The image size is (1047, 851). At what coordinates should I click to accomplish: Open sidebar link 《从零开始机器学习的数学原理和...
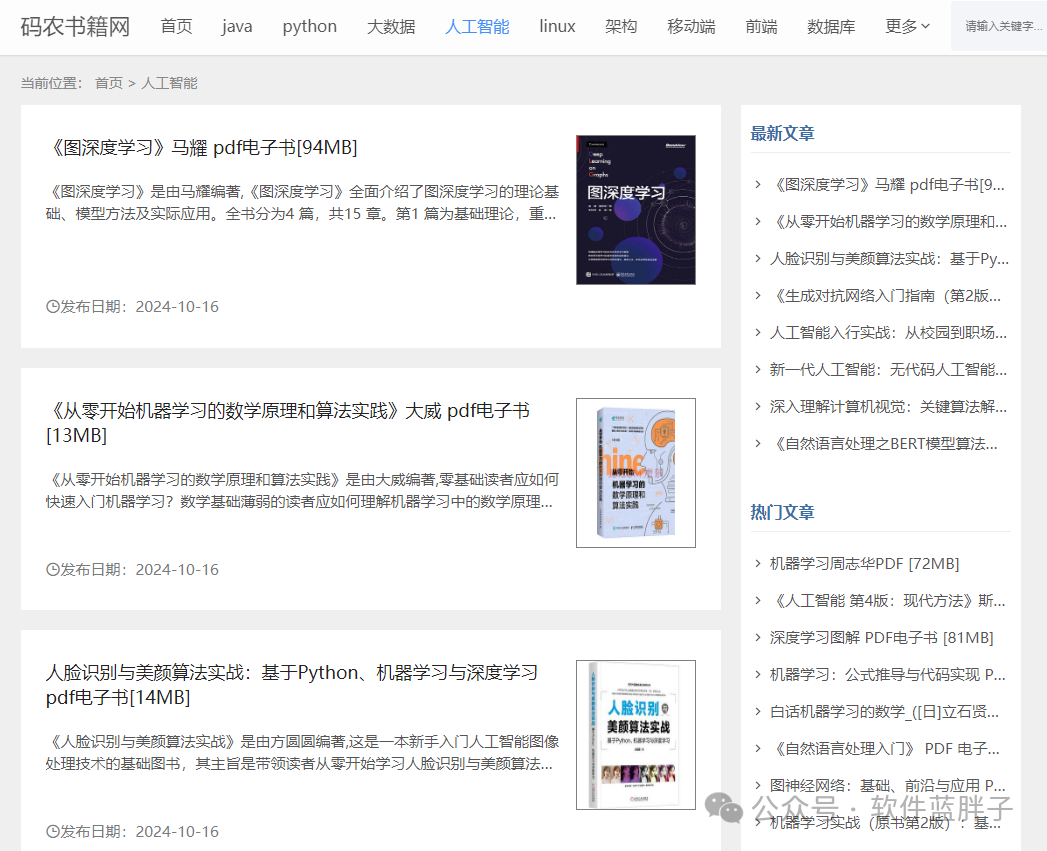click(889, 222)
